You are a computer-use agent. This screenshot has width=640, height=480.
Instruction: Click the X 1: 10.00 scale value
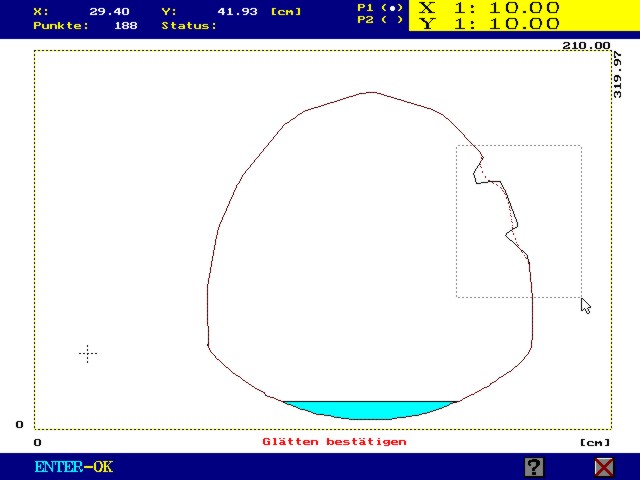coord(490,8)
